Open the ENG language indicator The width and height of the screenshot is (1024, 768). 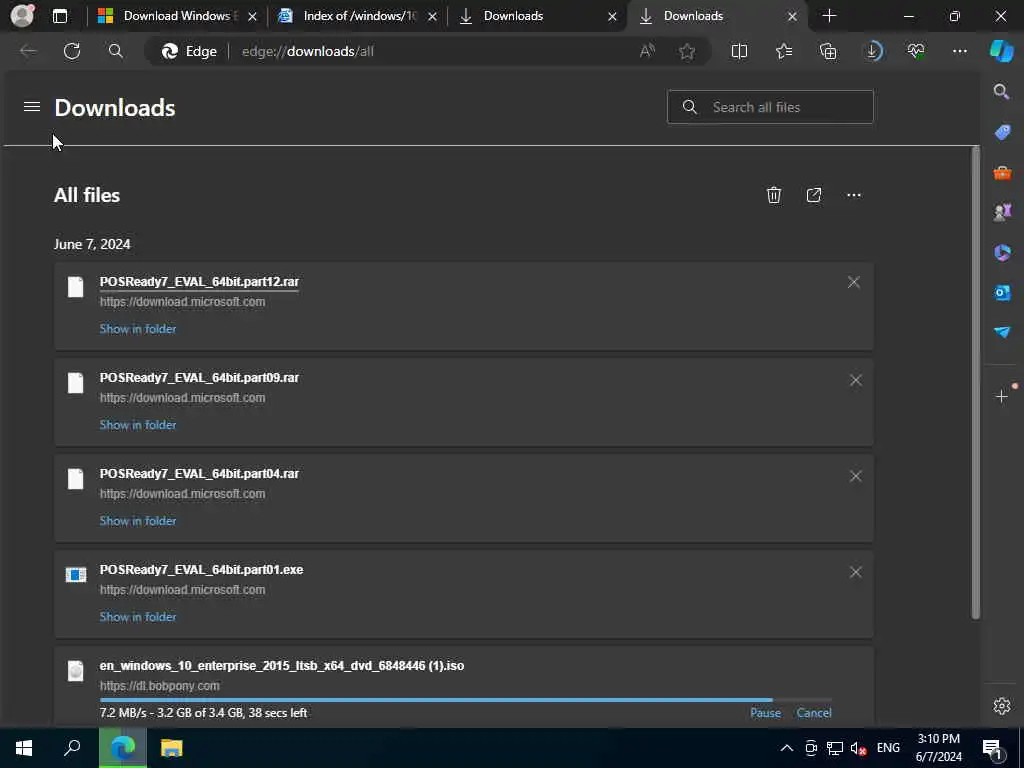point(888,748)
